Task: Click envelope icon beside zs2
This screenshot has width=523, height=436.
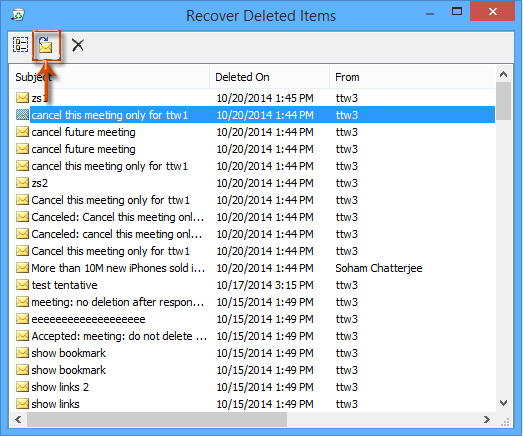Action: click(22, 183)
